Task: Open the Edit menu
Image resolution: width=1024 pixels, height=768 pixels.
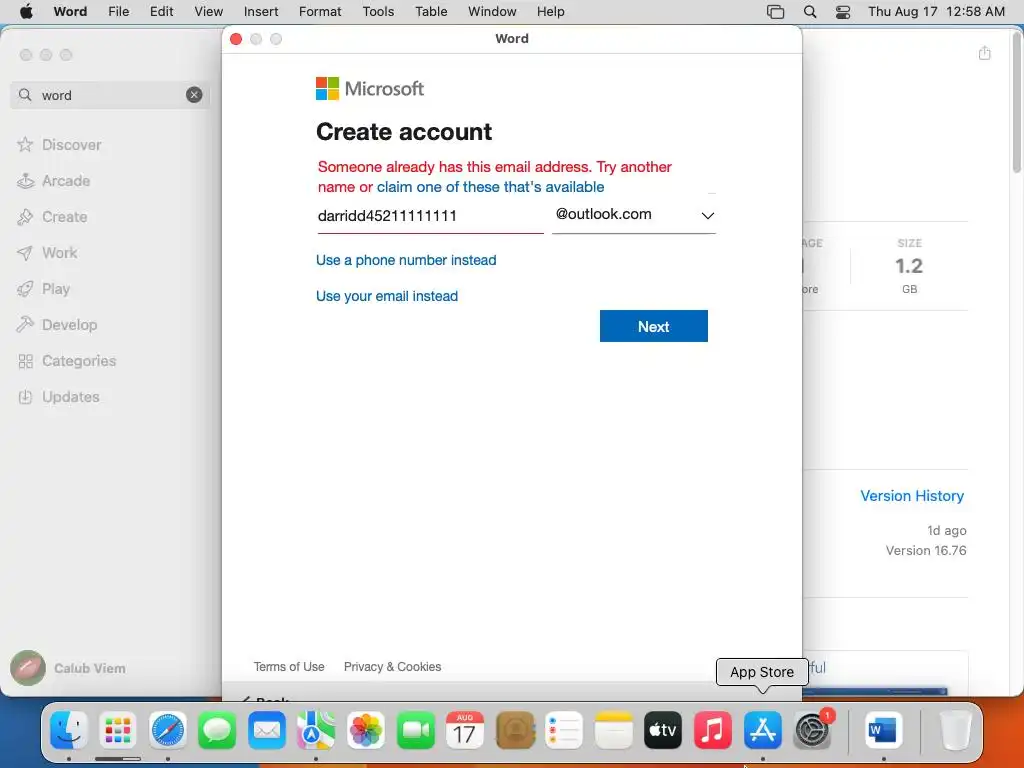Action: [161, 12]
